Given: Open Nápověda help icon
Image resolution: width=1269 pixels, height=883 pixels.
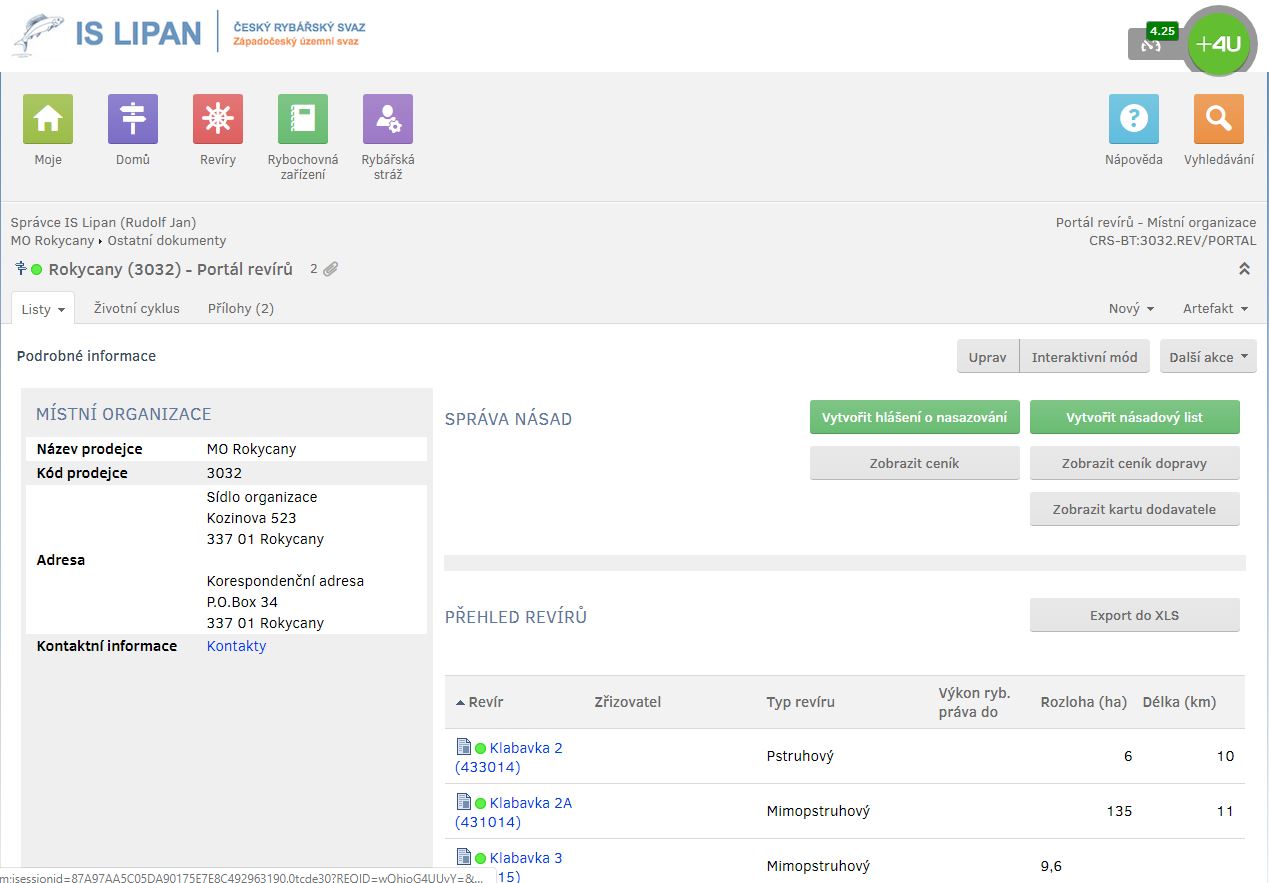Looking at the screenshot, I should point(1133,119).
